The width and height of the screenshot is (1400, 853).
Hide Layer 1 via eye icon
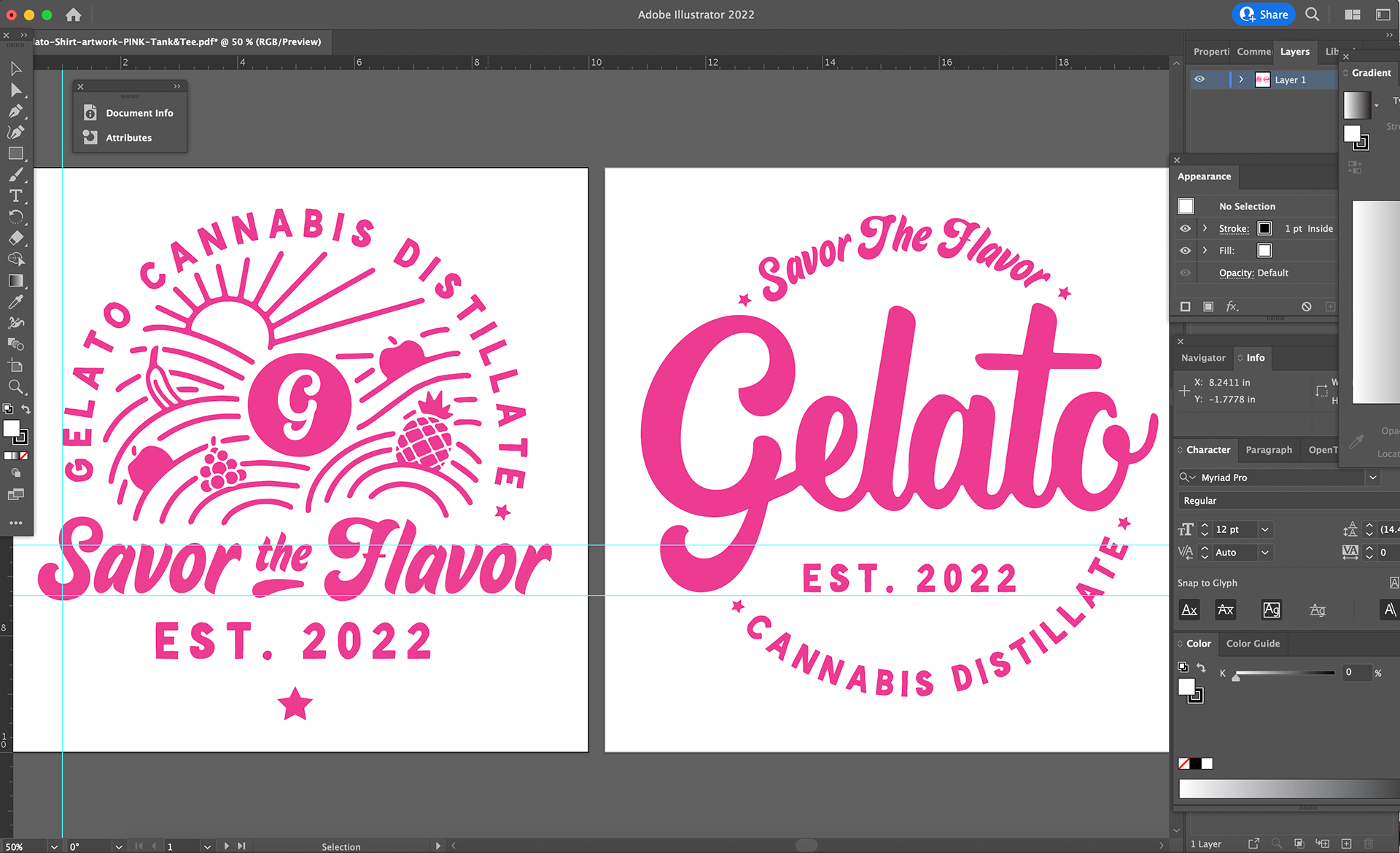point(1199,79)
